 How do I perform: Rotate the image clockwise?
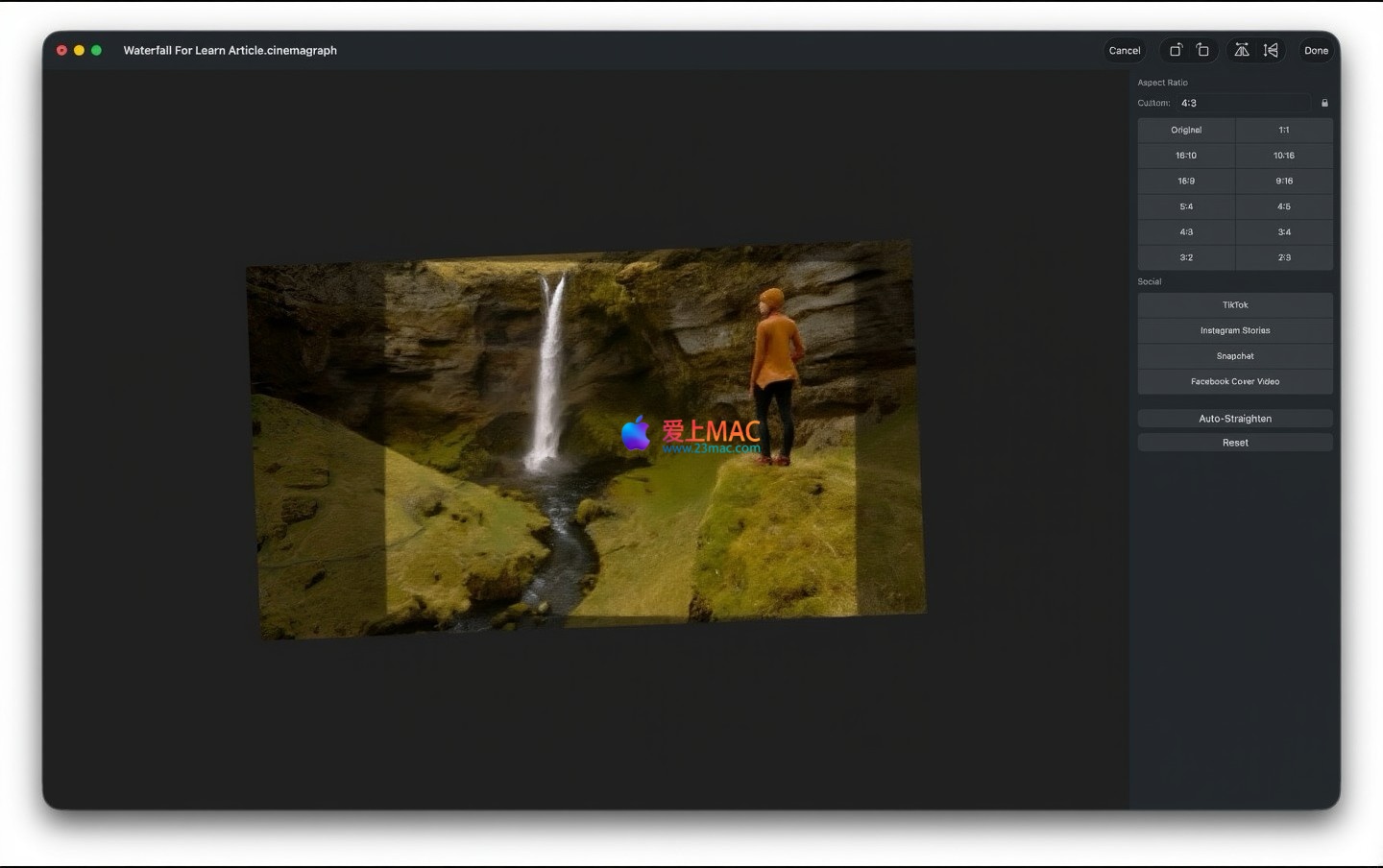[x=1175, y=50]
